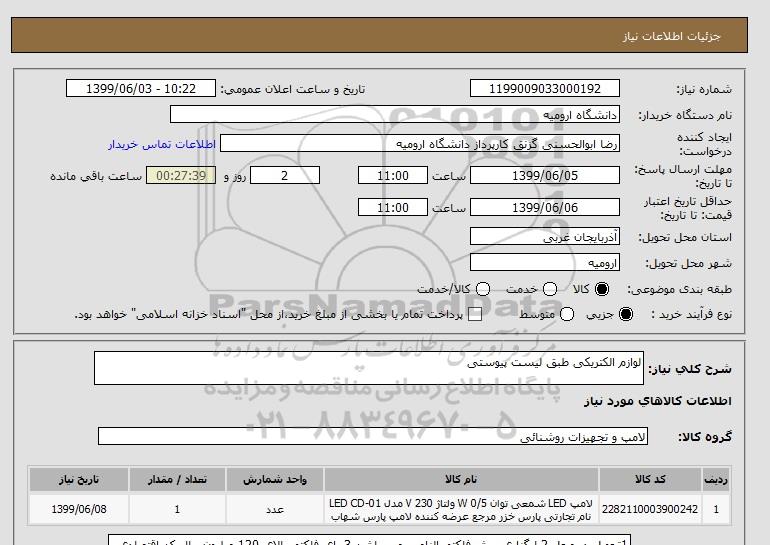Click the request creator field رضا ابوالحسنی
Image resolution: width=770 pixels, height=545 pixels.
[x=420, y=144]
